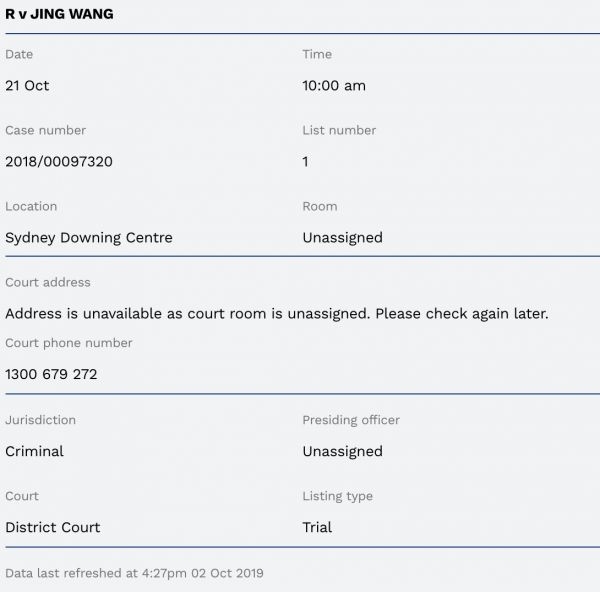This screenshot has width=600, height=592.
Task: Select the District Court value
Action: coord(53,528)
